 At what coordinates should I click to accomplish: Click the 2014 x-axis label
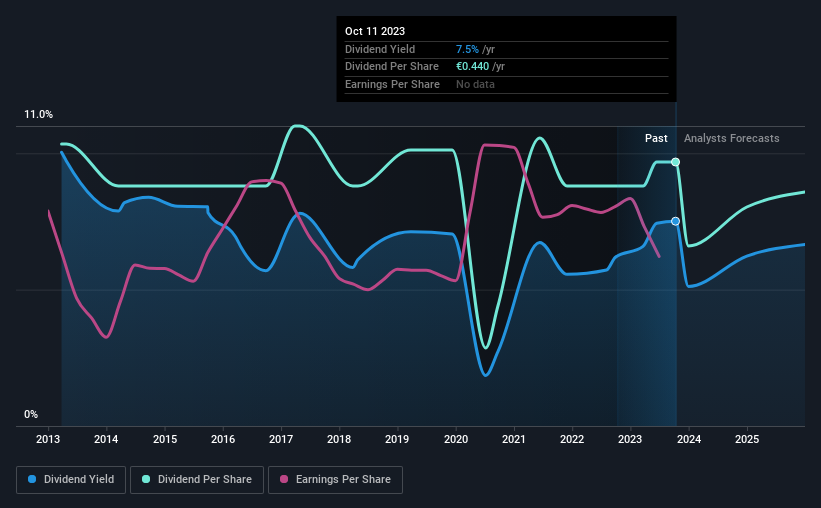tap(106, 439)
